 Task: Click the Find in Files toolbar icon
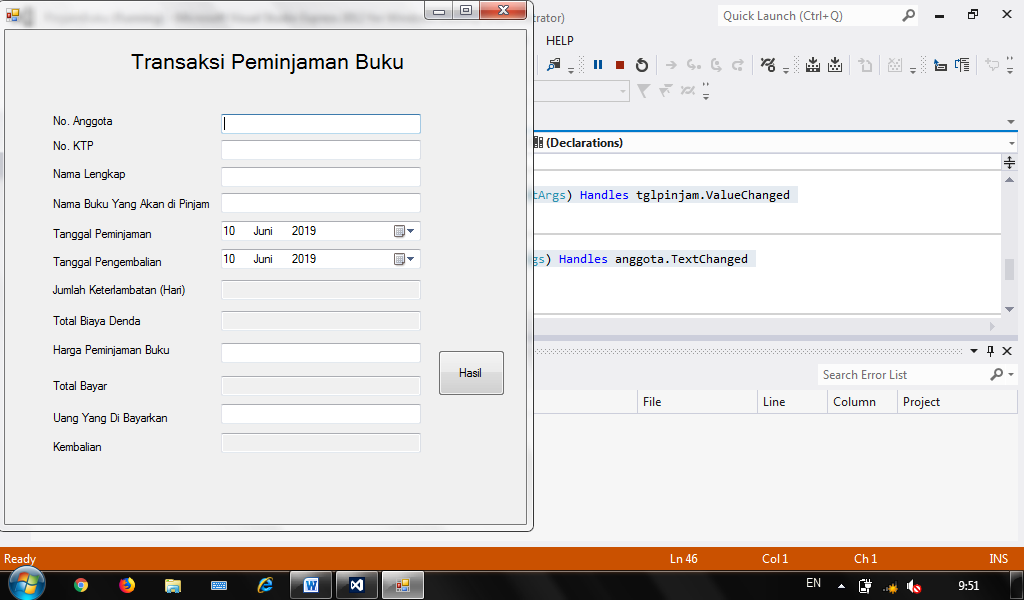point(554,65)
